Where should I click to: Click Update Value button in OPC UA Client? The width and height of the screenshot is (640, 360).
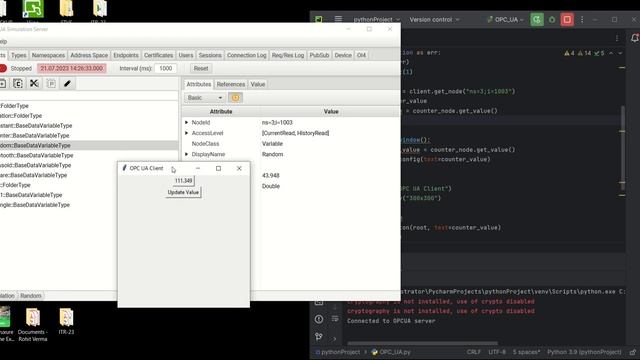tap(183, 192)
